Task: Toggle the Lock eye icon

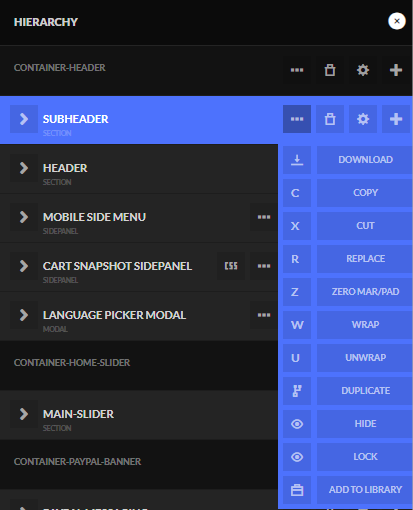Action: [297, 457]
